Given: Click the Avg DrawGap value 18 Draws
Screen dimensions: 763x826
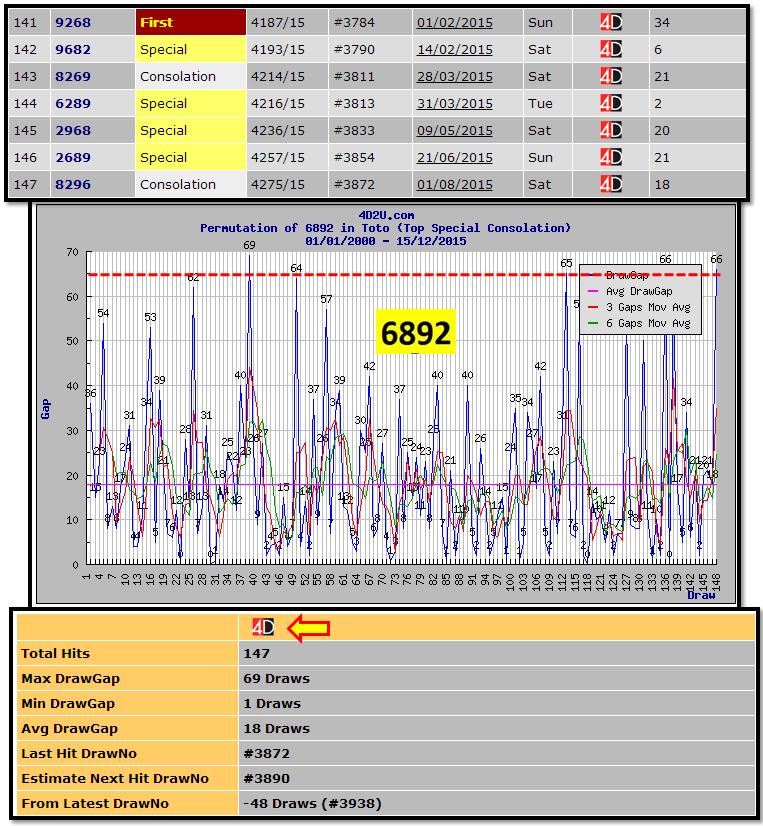Looking at the screenshot, I should pyautogui.click(x=276, y=729).
